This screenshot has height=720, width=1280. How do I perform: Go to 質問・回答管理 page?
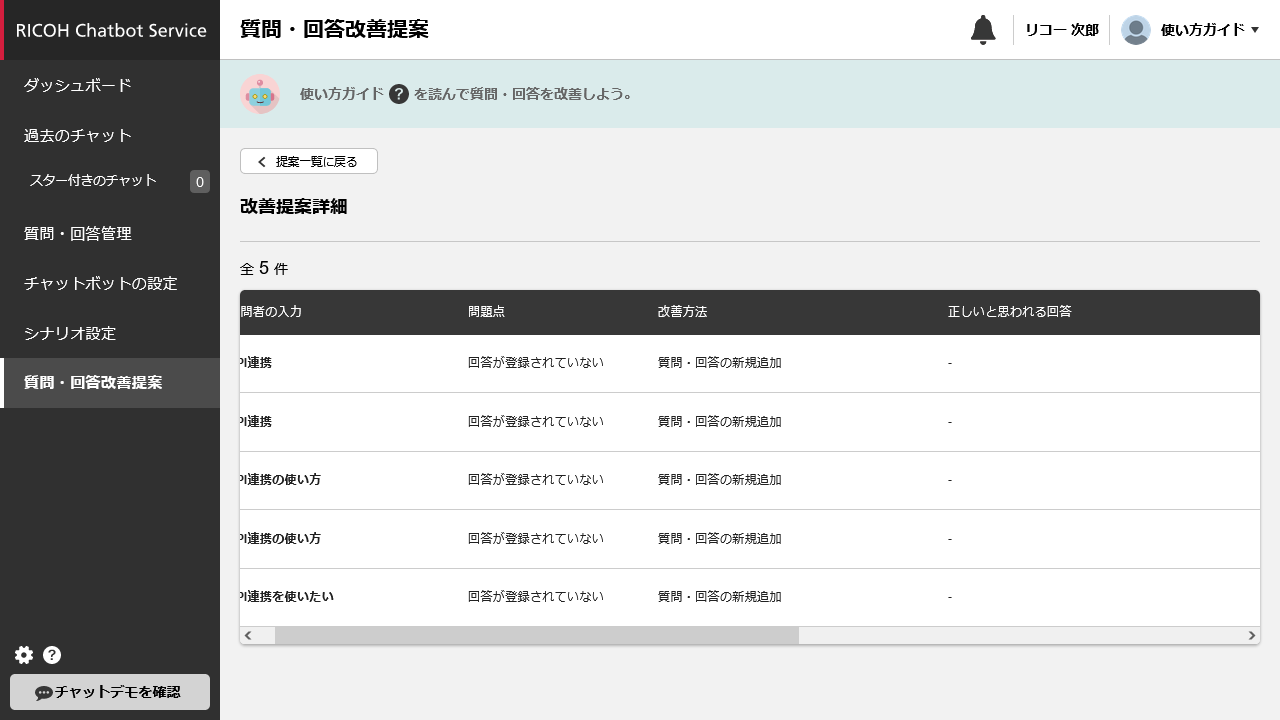click(x=78, y=233)
